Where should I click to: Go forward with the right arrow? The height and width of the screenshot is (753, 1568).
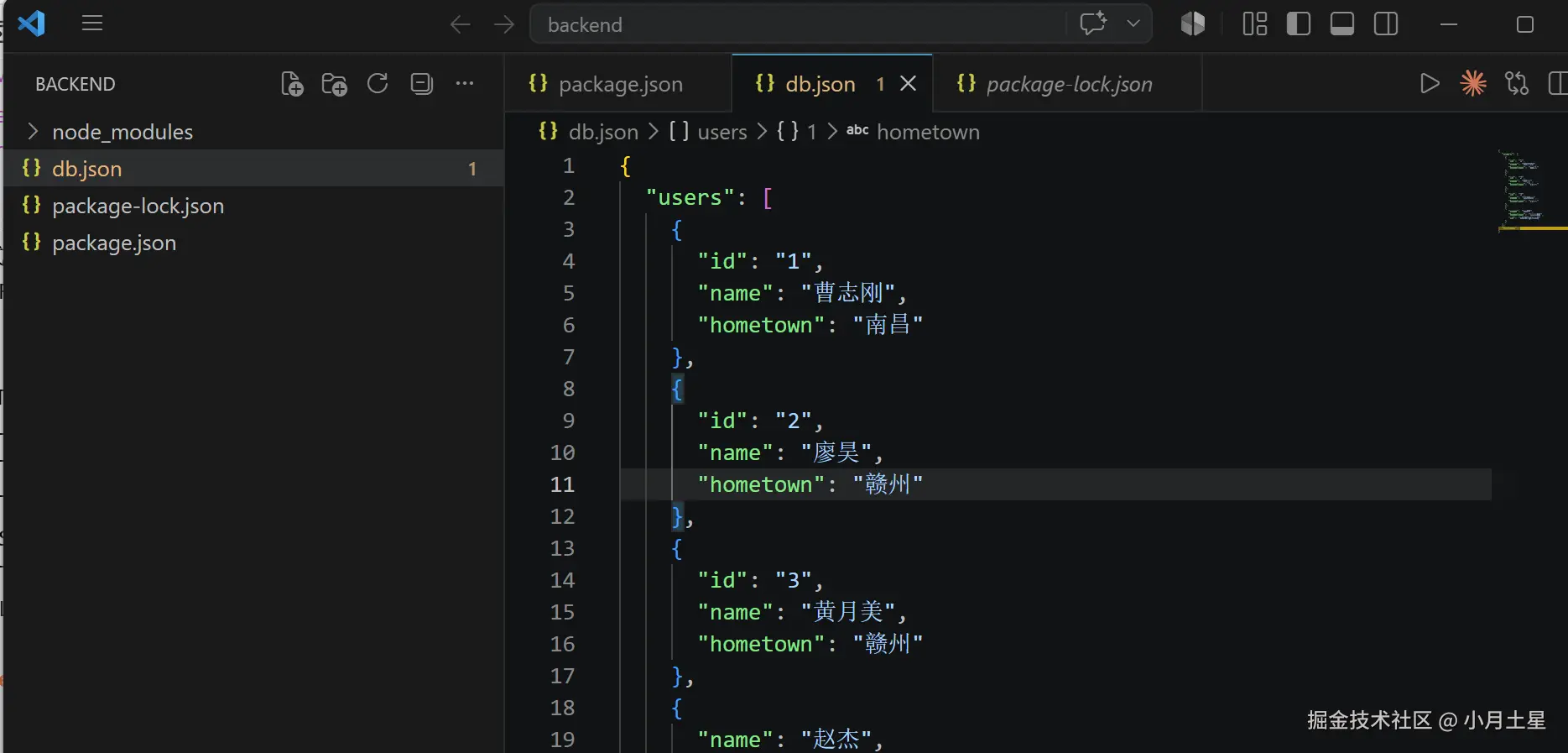point(504,24)
